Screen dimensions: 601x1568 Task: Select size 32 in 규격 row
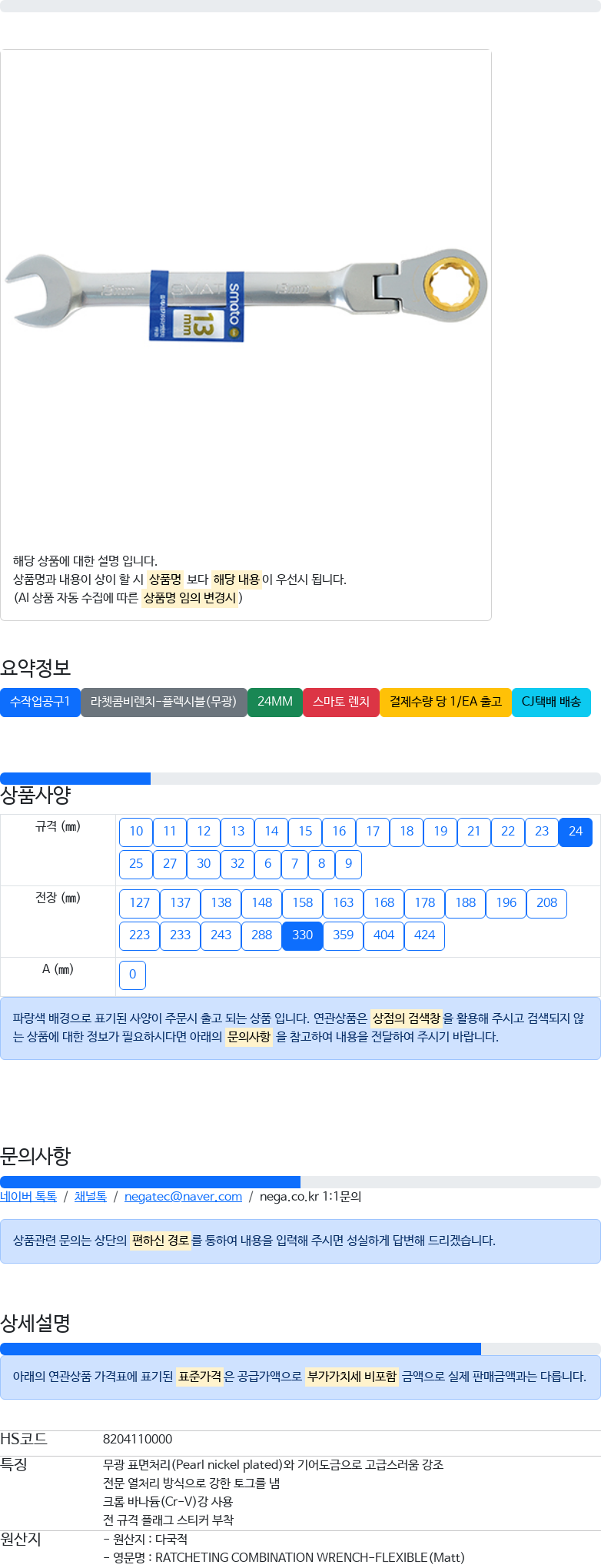[237, 864]
